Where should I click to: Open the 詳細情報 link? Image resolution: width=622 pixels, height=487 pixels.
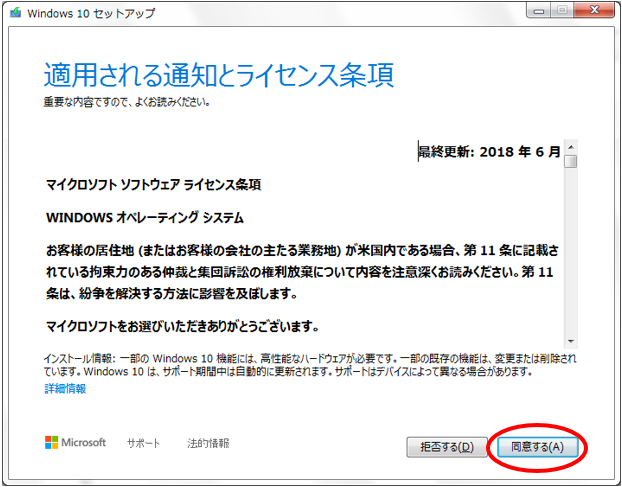coord(65,389)
